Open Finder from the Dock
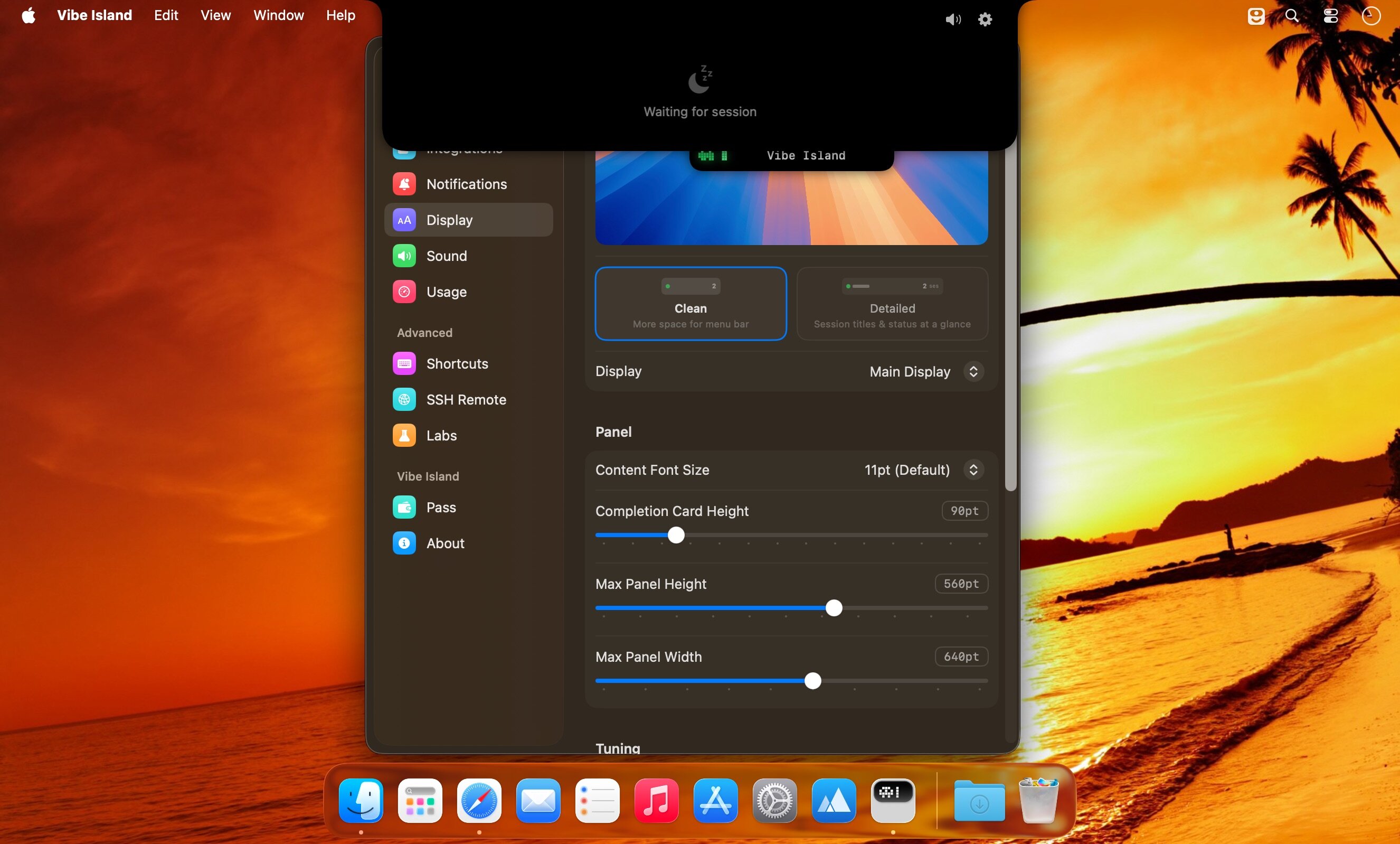 click(361, 800)
